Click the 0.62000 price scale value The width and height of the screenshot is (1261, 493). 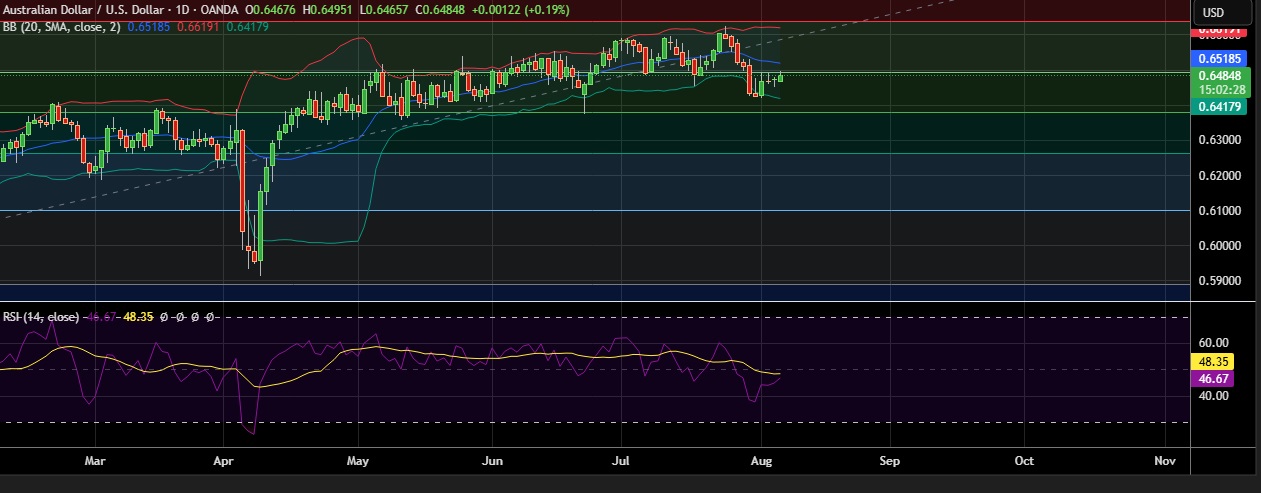coord(1220,176)
